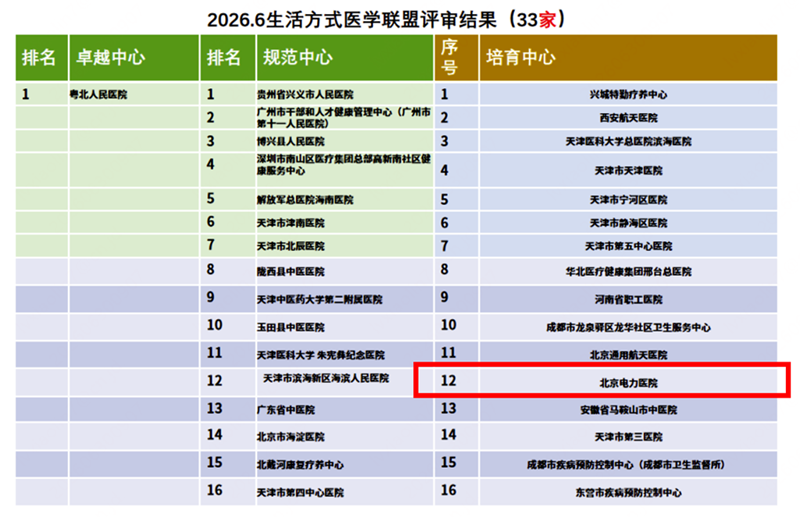Select the 天津市宁河区医院 cell

(x=628, y=200)
